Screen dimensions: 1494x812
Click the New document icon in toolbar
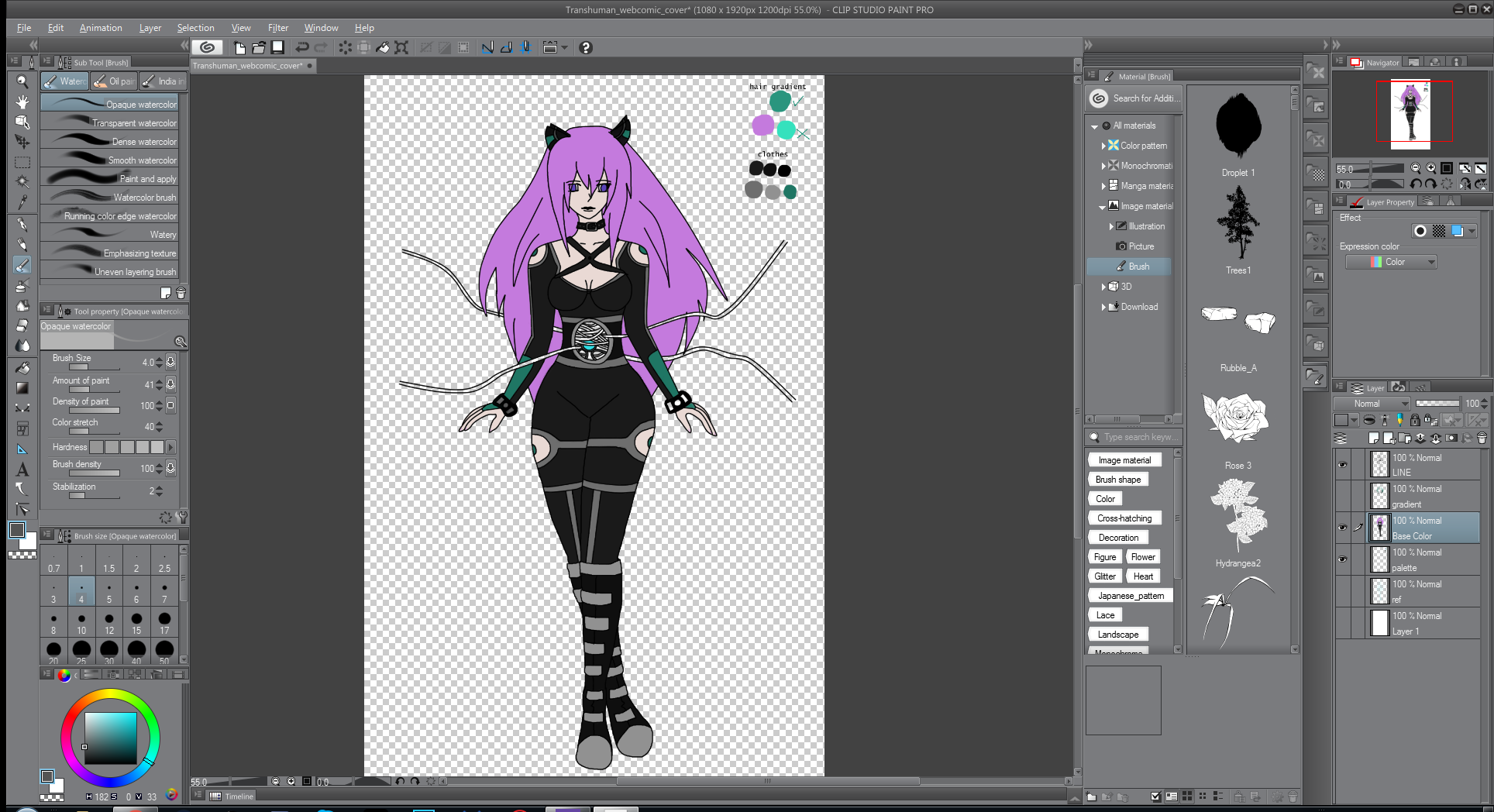coord(239,48)
